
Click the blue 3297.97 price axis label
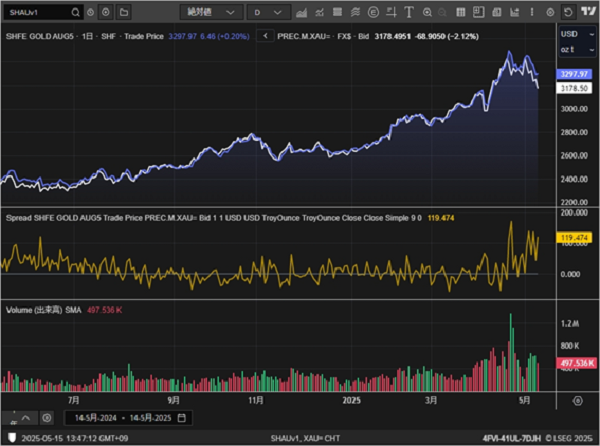[x=574, y=74]
